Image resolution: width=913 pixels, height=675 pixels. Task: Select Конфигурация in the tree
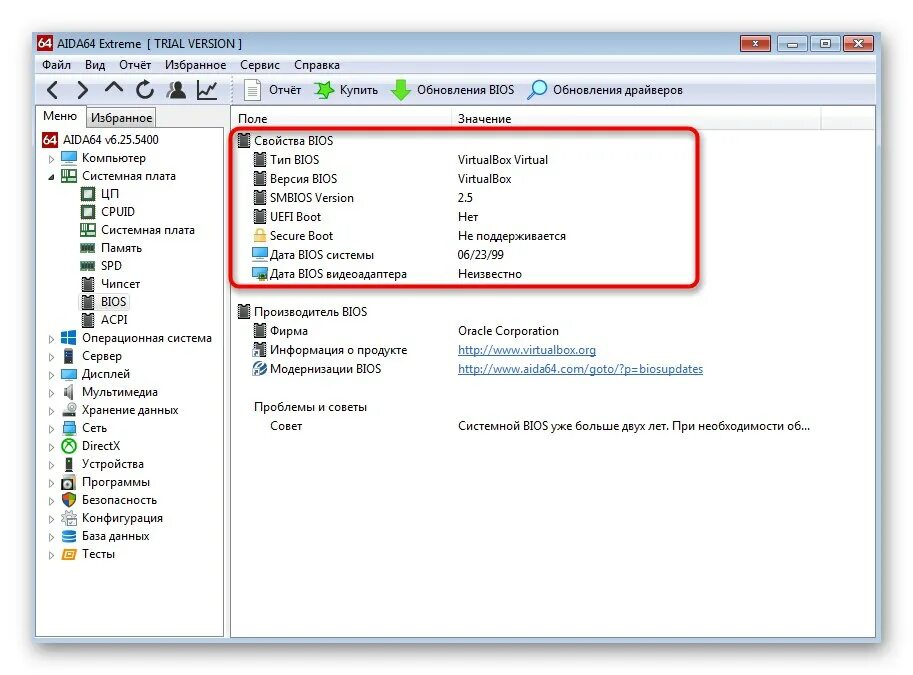pos(122,518)
